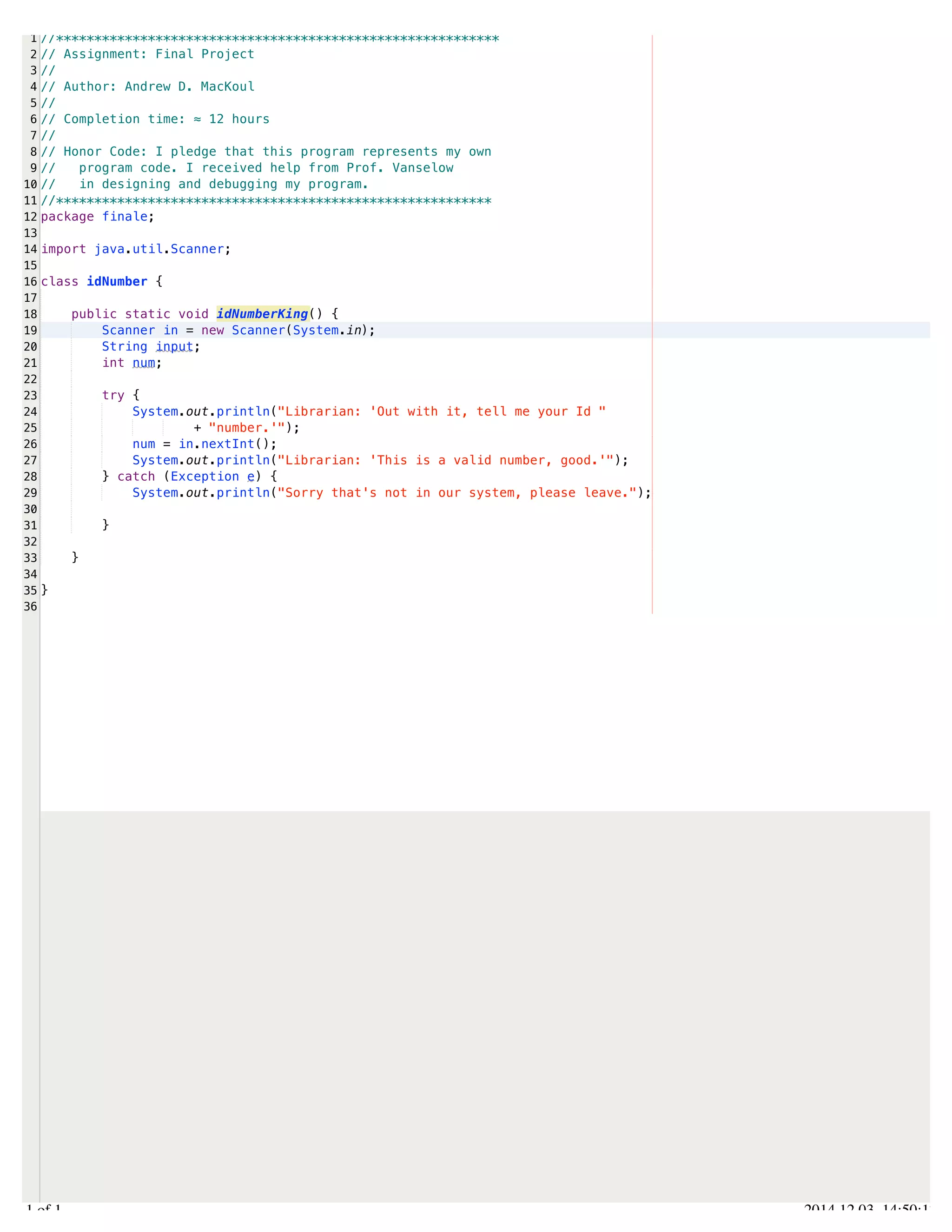Click the Honor Code comment on line 8
Image resolution: width=952 pixels, height=1232 pixels.
tap(266, 152)
